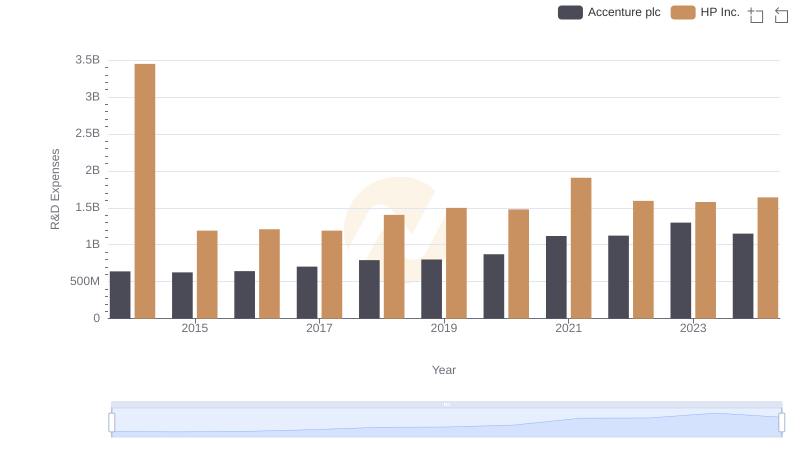Grab the right handle of the range slider
Screen dimensions: 800x461
click(x=782, y=423)
